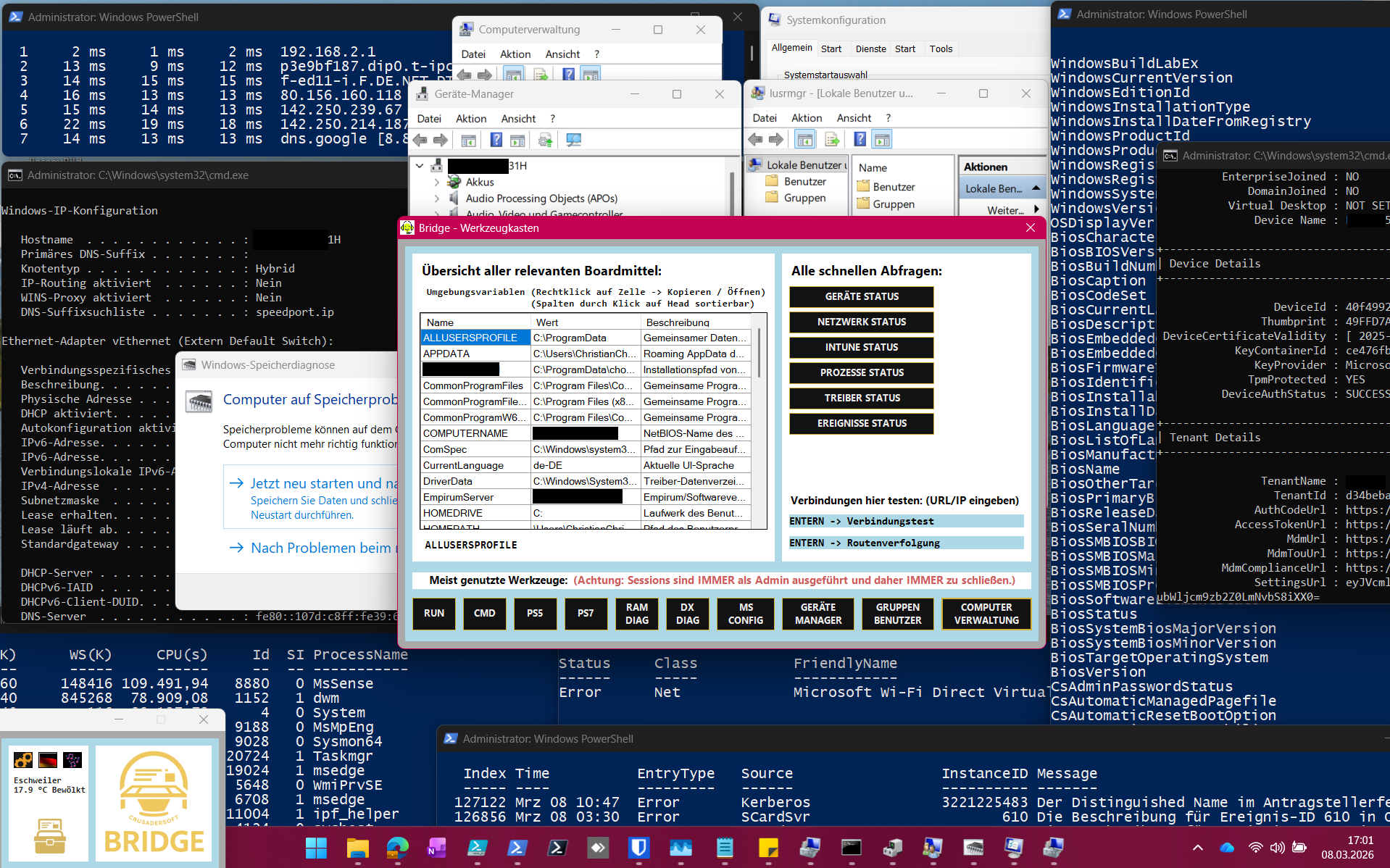1390x868 pixels.
Task: Switch to the Dienste tab in Systemkonfiguration
Action: 870,49
